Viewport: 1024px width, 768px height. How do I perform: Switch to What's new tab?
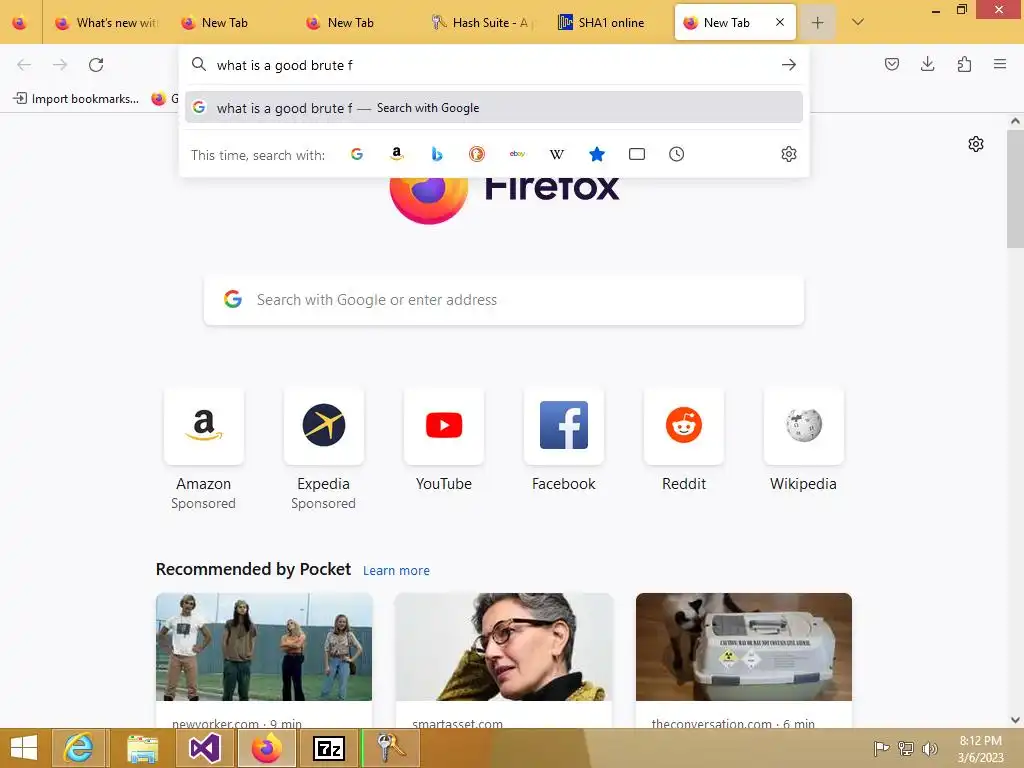[107, 23]
